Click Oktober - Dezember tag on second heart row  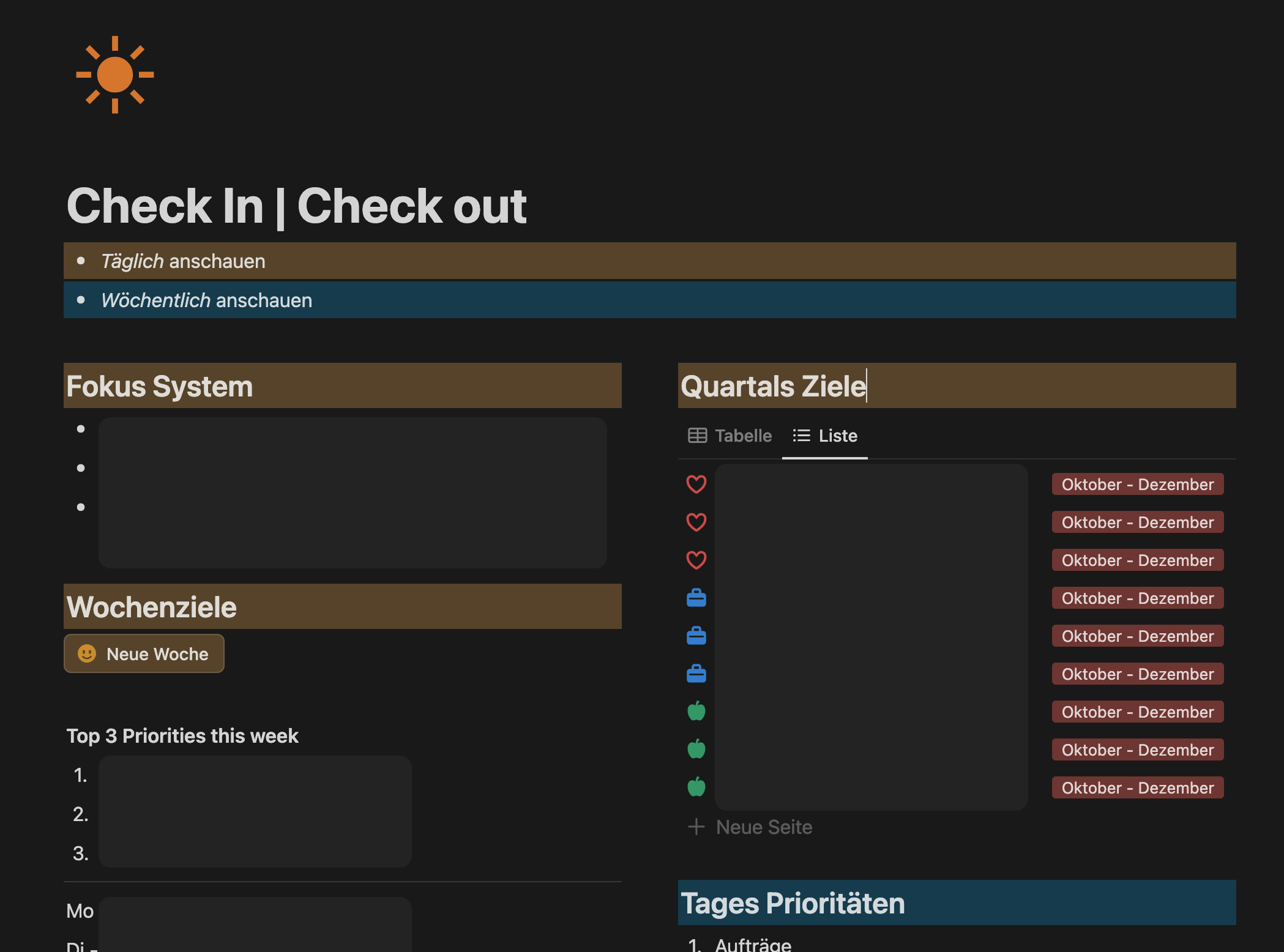1138,522
